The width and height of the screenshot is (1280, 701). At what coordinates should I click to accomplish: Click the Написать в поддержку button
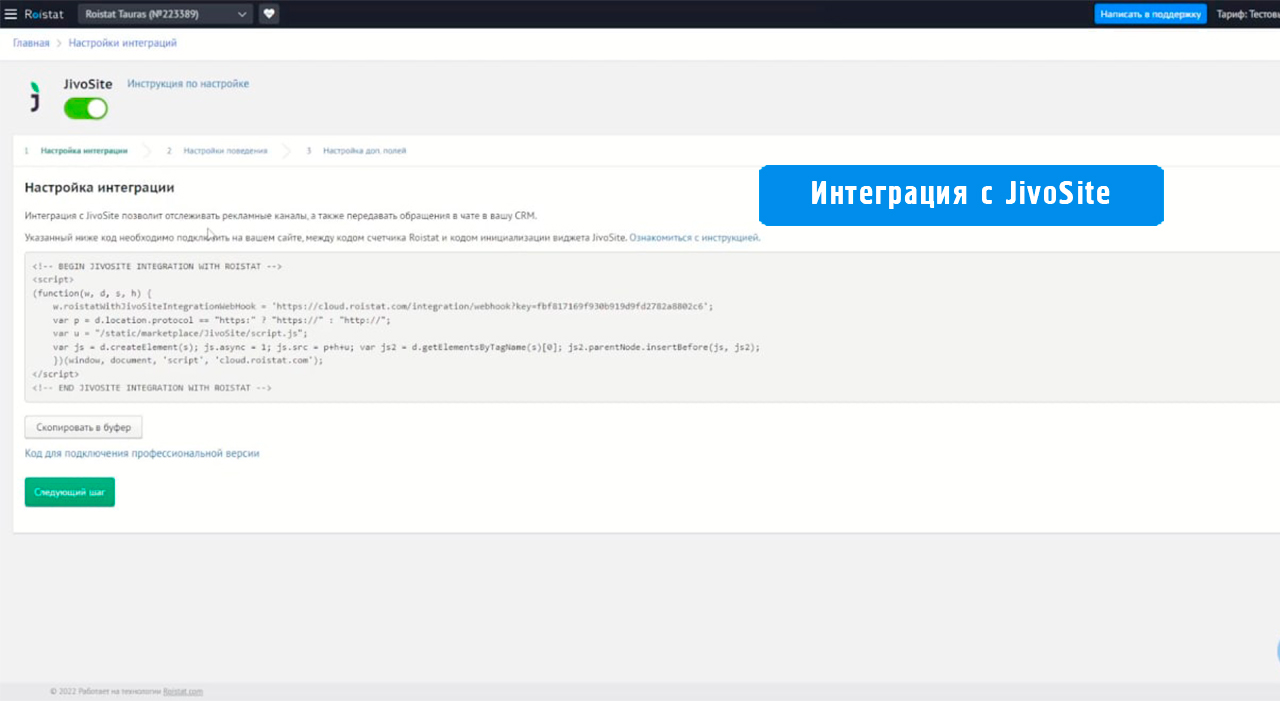coord(1150,14)
